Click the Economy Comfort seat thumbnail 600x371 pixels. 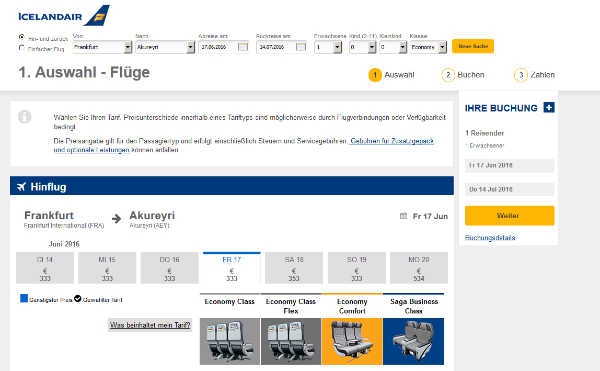tap(352, 341)
